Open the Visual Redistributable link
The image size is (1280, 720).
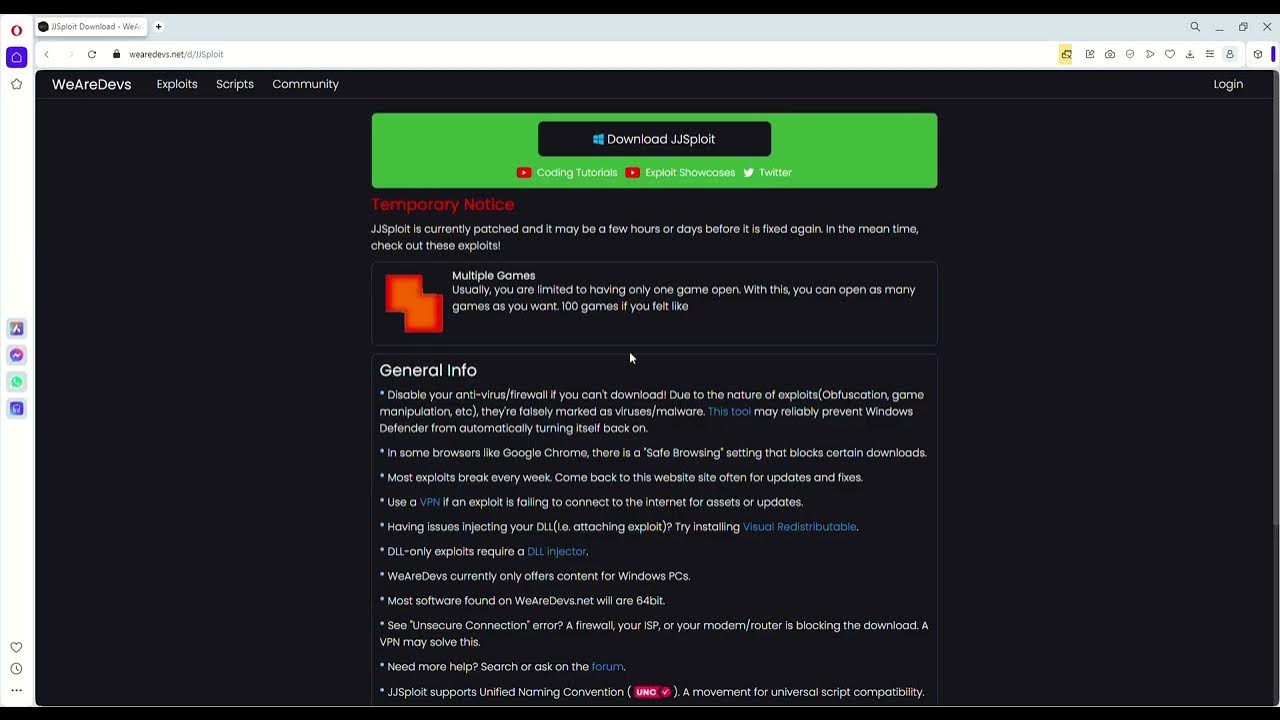[799, 526]
